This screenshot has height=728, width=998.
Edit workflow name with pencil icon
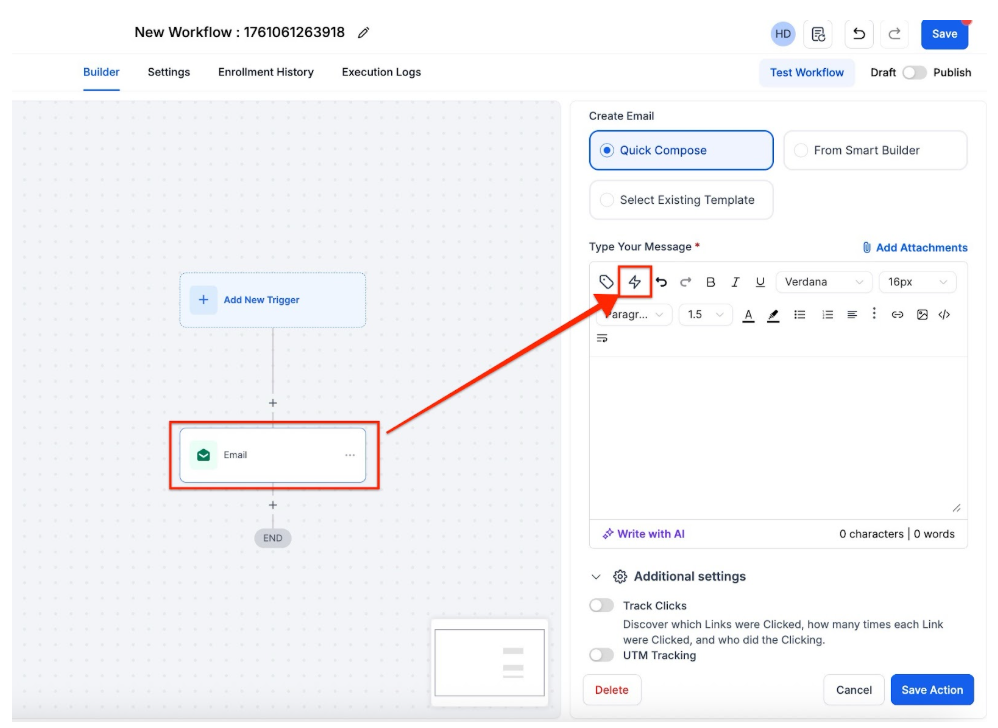(363, 33)
